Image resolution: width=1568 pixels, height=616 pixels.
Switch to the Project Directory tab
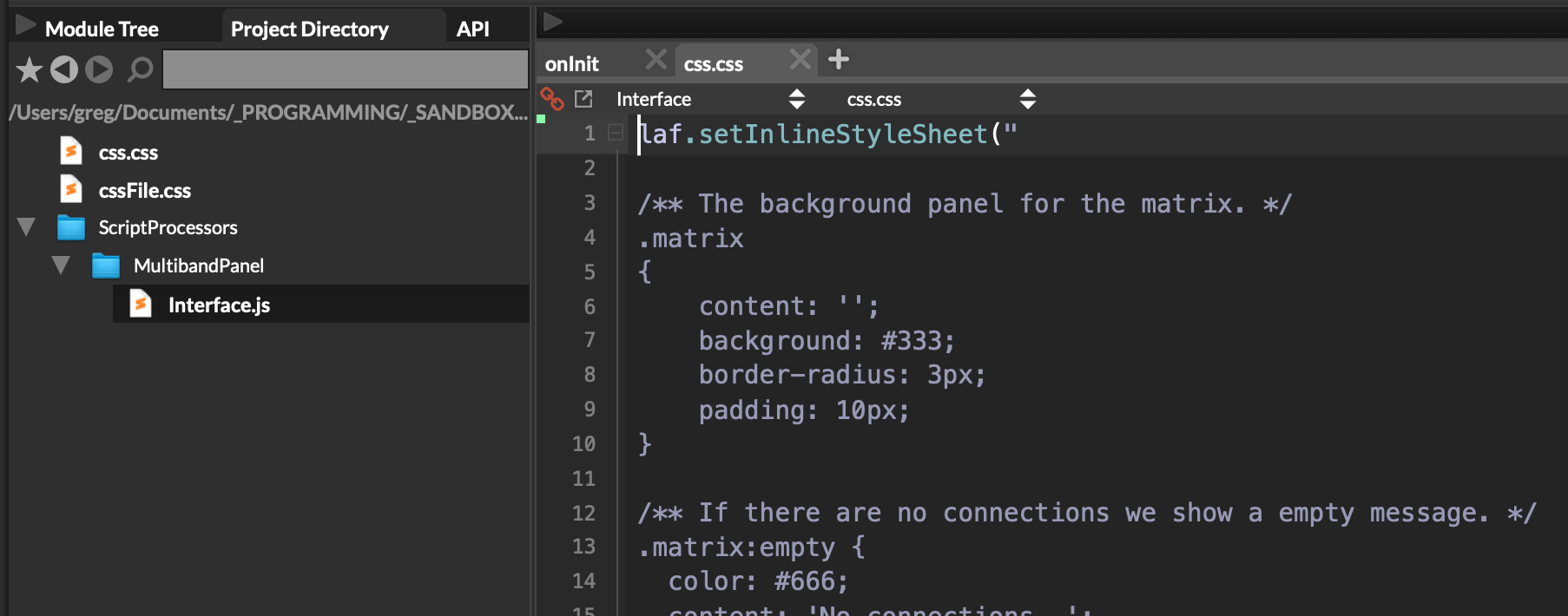point(310,29)
